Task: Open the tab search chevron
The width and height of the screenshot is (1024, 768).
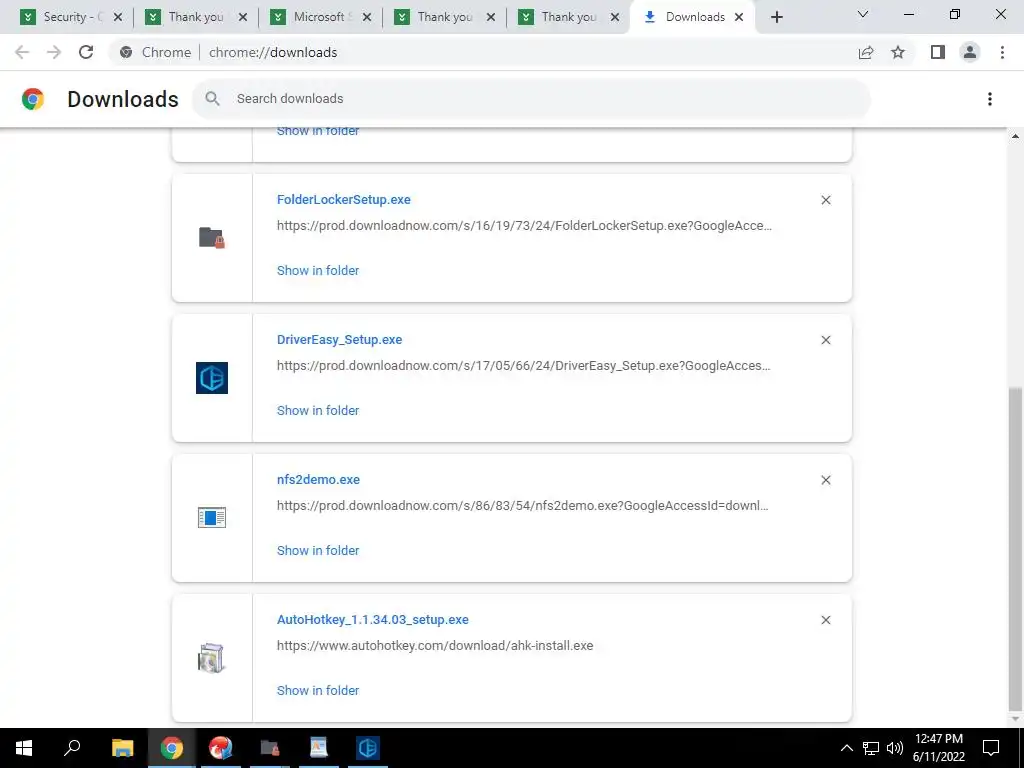Action: pos(863,14)
